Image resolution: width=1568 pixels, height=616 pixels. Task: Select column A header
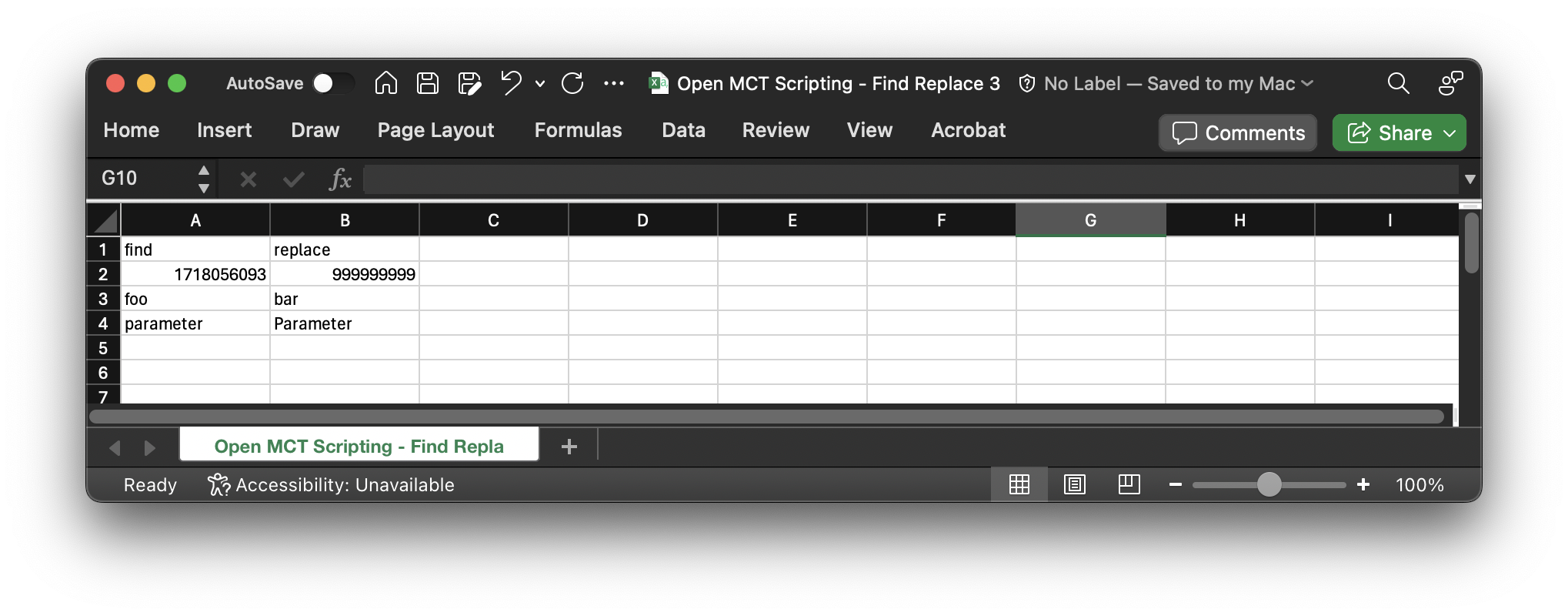195,220
